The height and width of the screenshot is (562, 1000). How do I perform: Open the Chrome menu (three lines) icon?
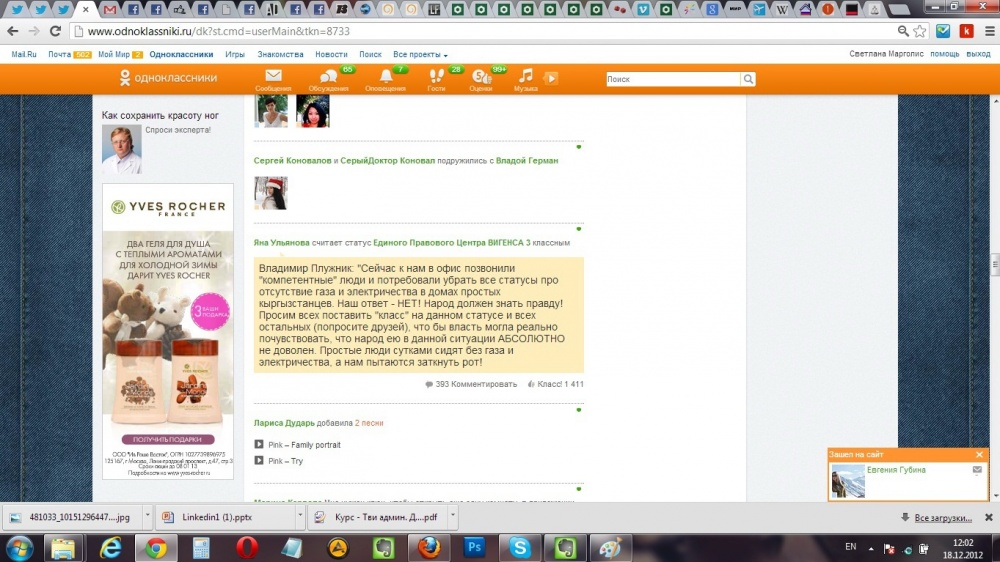(x=990, y=31)
